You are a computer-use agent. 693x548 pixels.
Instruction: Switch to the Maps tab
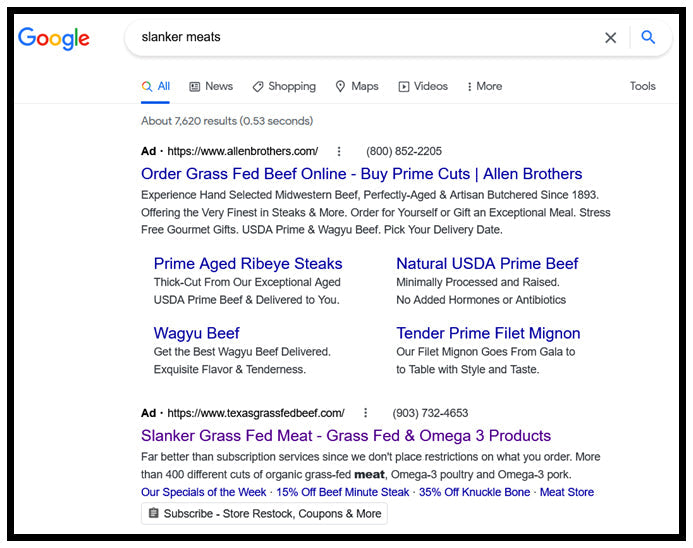click(x=357, y=87)
